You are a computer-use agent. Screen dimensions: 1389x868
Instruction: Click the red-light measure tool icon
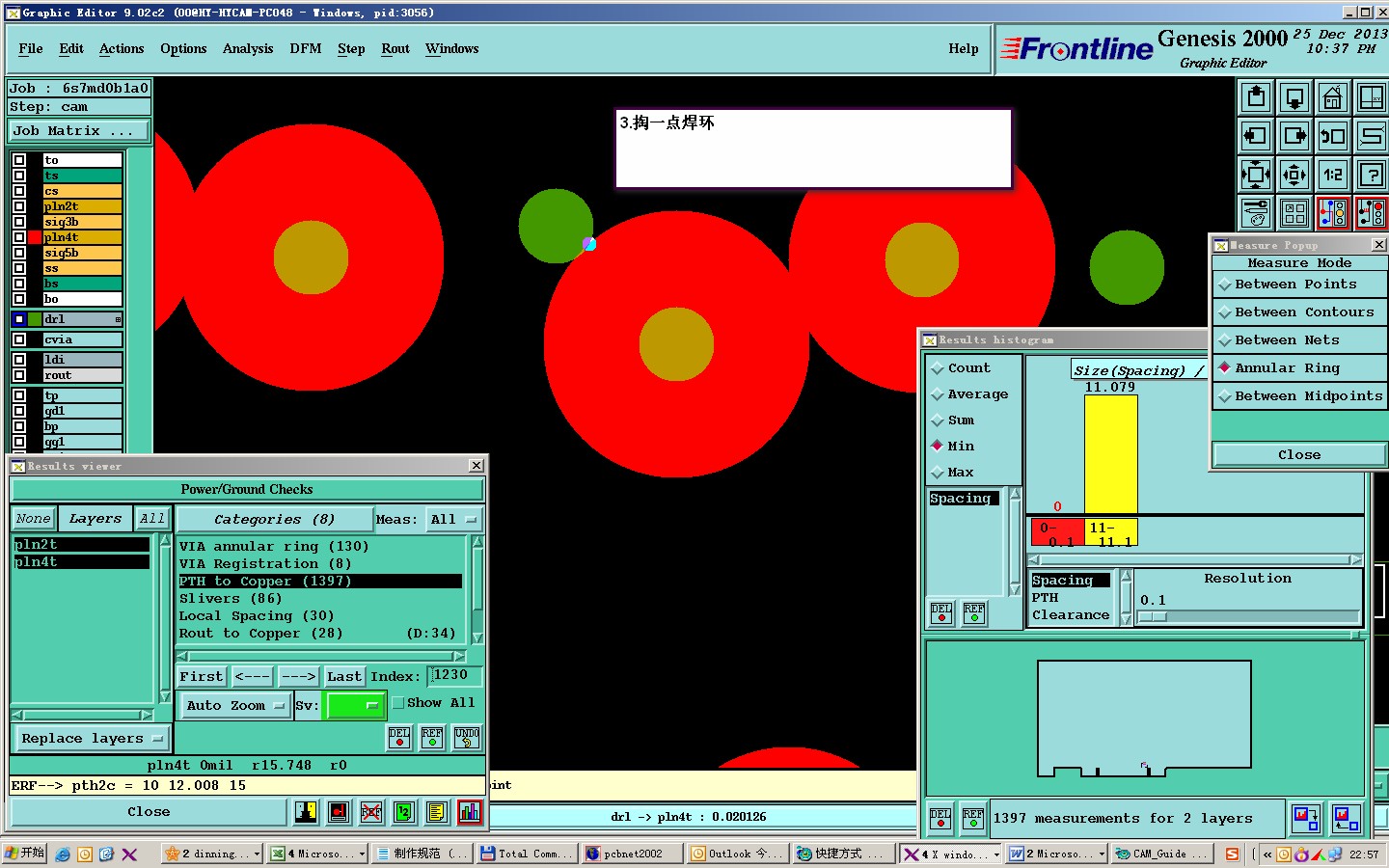1371,213
